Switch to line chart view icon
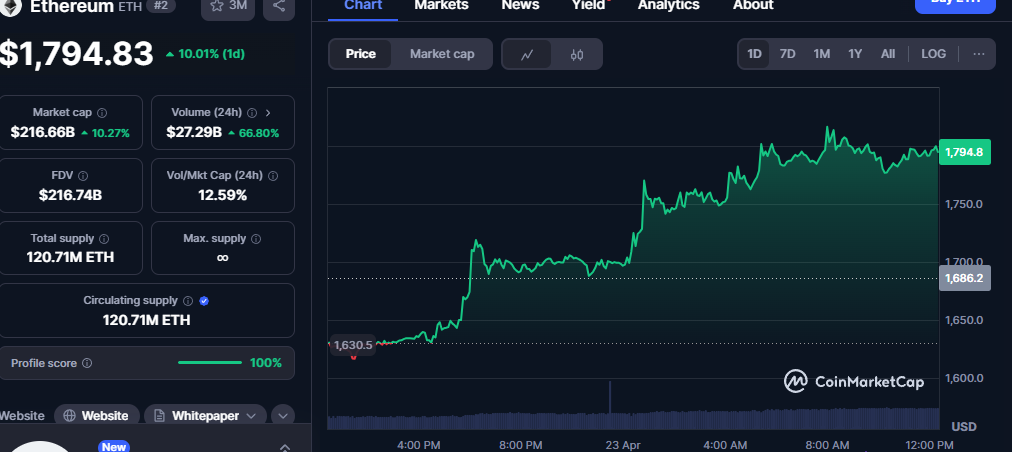This screenshot has width=1012, height=452. [x=527, y=54]
